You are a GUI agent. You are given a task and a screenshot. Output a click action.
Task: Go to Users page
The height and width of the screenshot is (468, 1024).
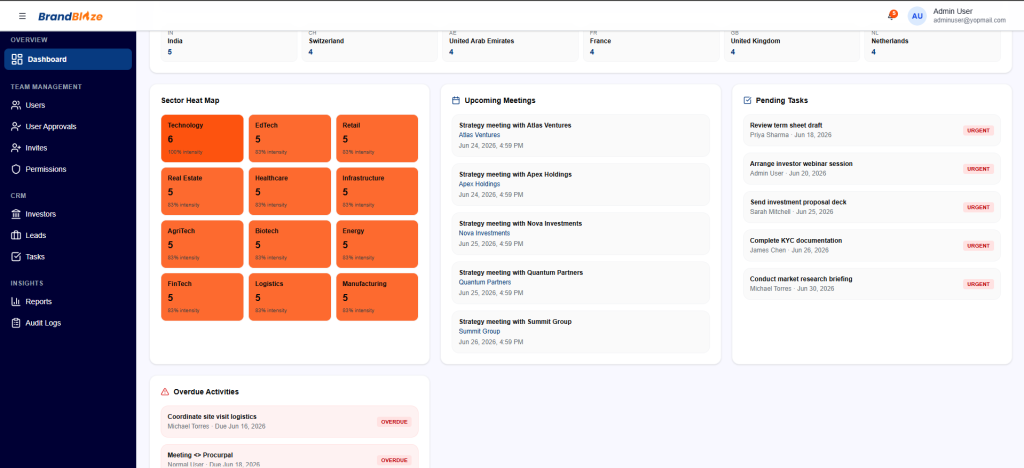[68, 105]
